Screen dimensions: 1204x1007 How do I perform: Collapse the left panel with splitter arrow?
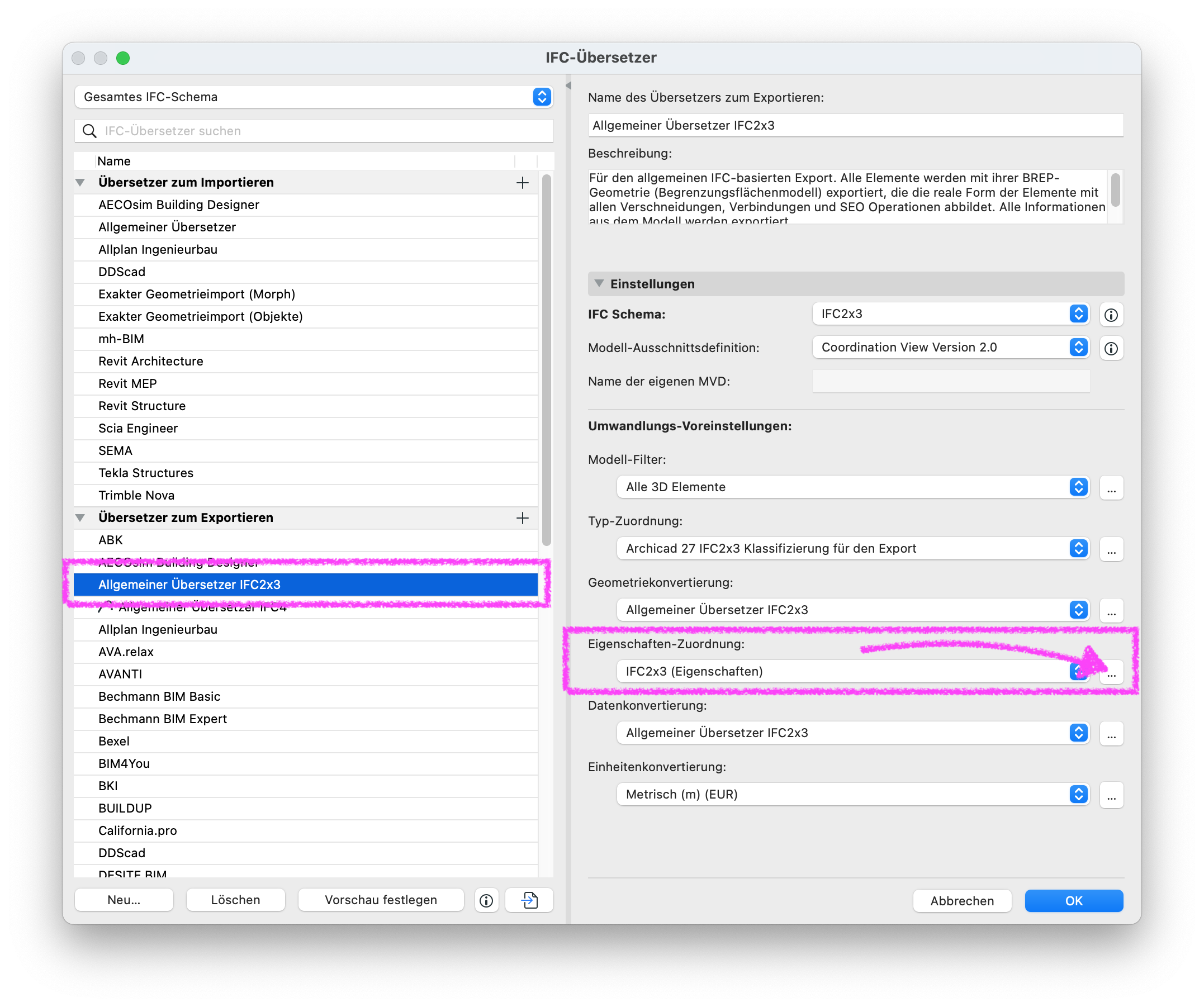tap(569, 85)
